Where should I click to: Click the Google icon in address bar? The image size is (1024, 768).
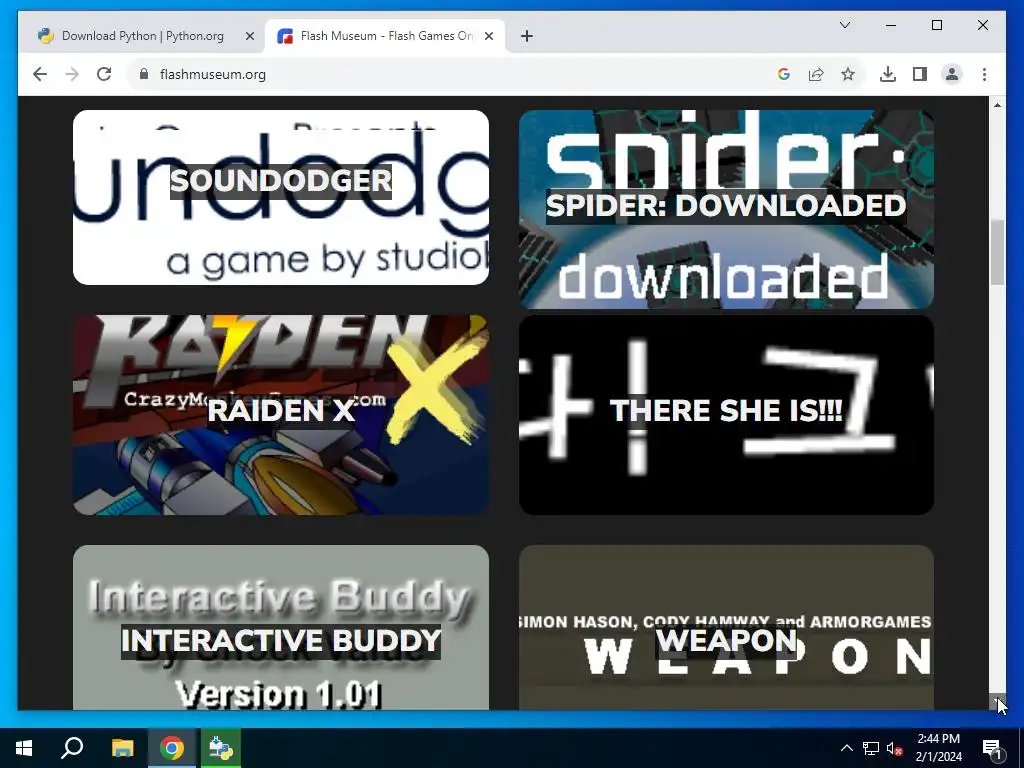(784, 74)
